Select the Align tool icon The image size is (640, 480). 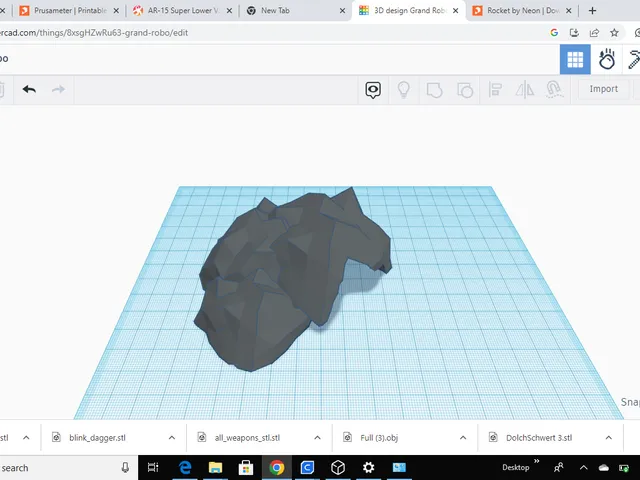click(495, 89)
